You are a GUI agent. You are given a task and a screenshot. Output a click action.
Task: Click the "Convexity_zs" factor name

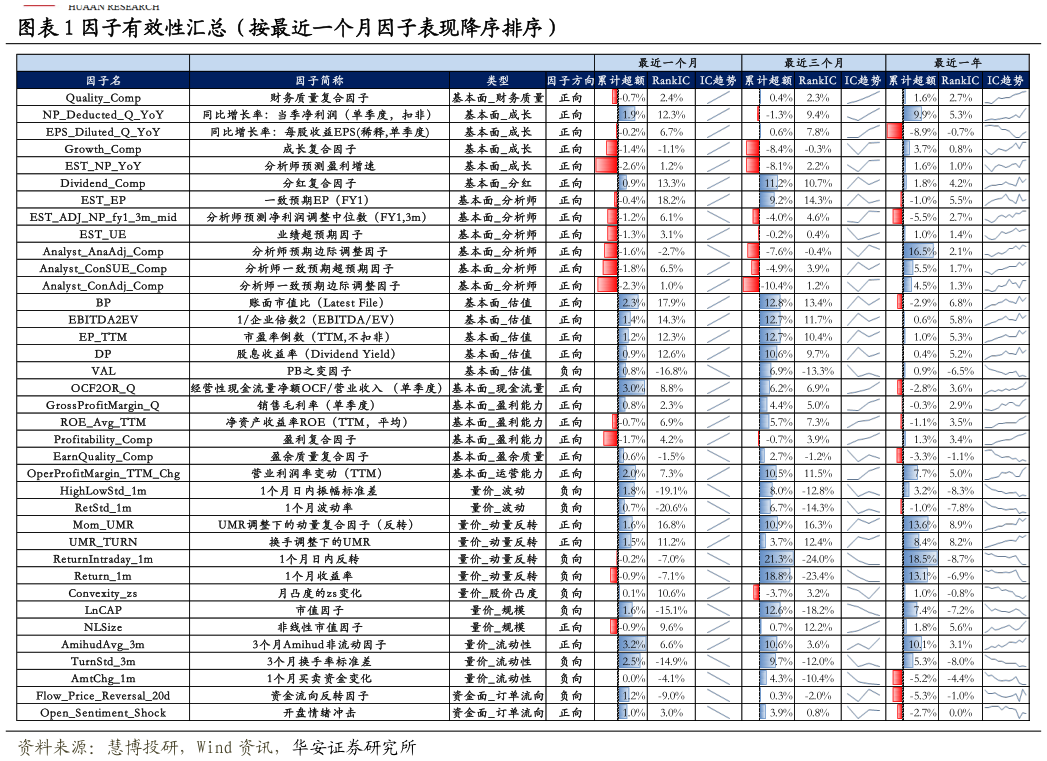tap(103, 593)
